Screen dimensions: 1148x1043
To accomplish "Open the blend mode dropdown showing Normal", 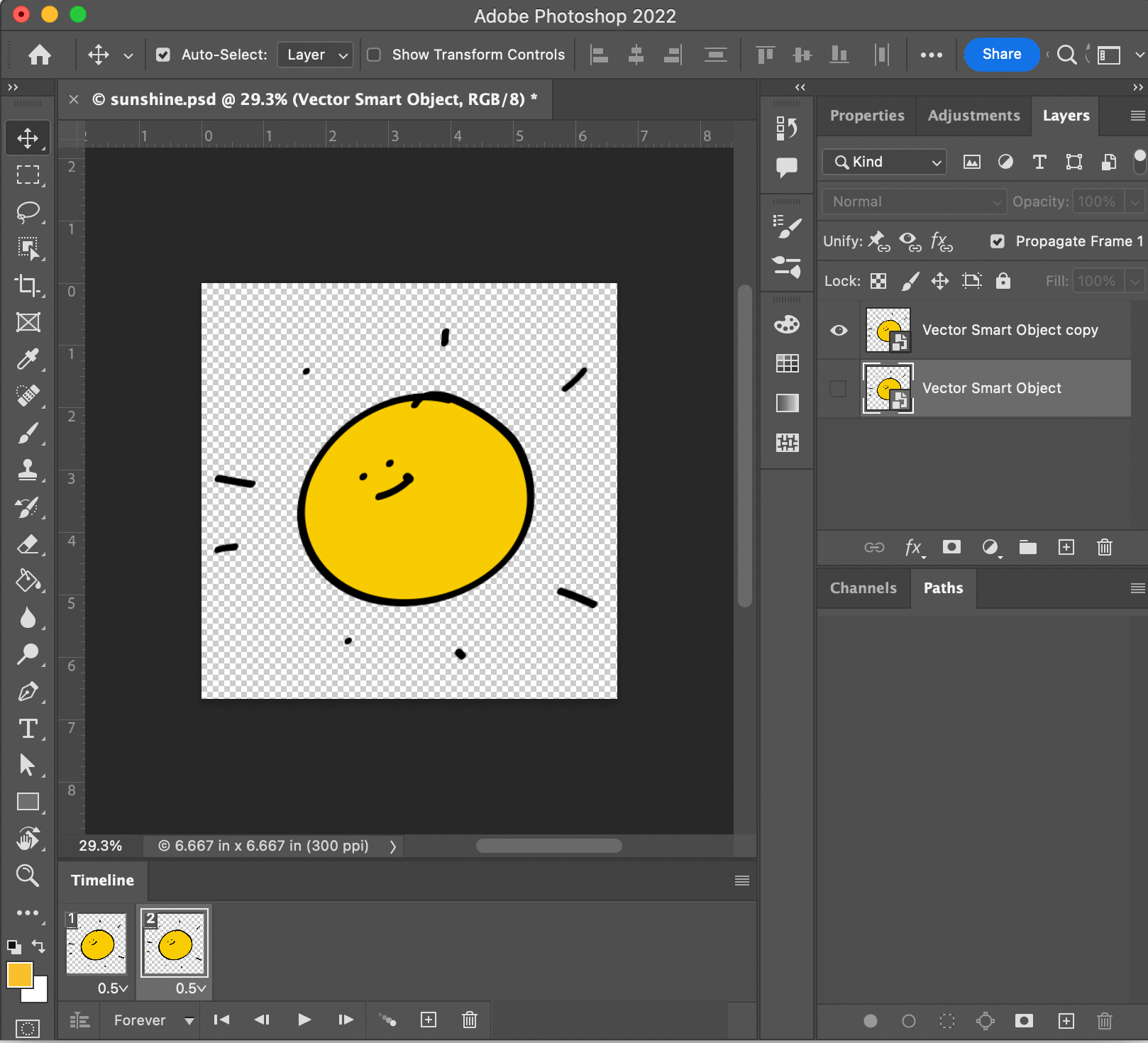I will (914, 202).
